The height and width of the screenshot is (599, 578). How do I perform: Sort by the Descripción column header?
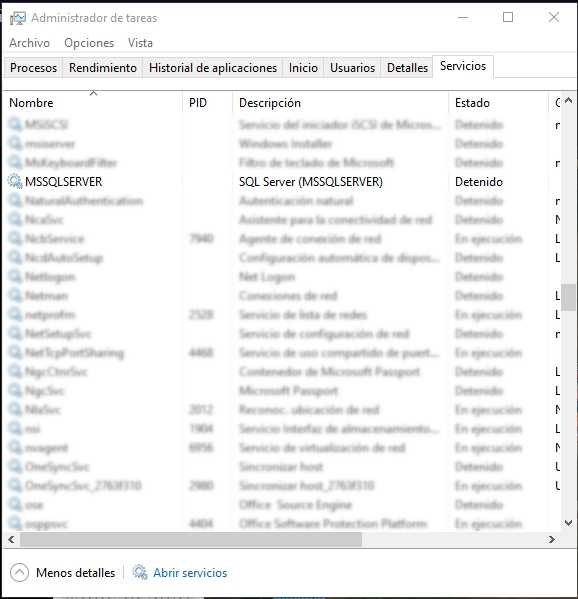[x=340, y=102]
